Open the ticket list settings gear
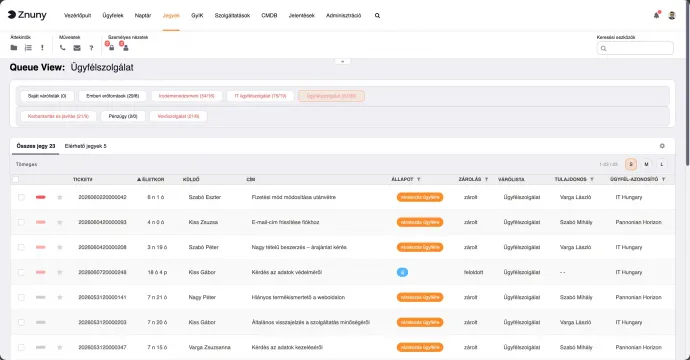 [662, 146]
